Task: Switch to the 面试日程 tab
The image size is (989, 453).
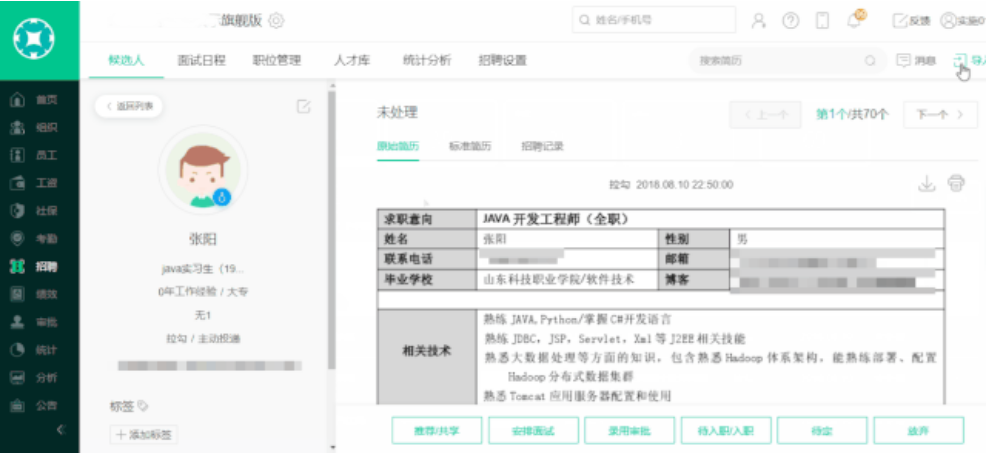Action: [x=201, y=60]
